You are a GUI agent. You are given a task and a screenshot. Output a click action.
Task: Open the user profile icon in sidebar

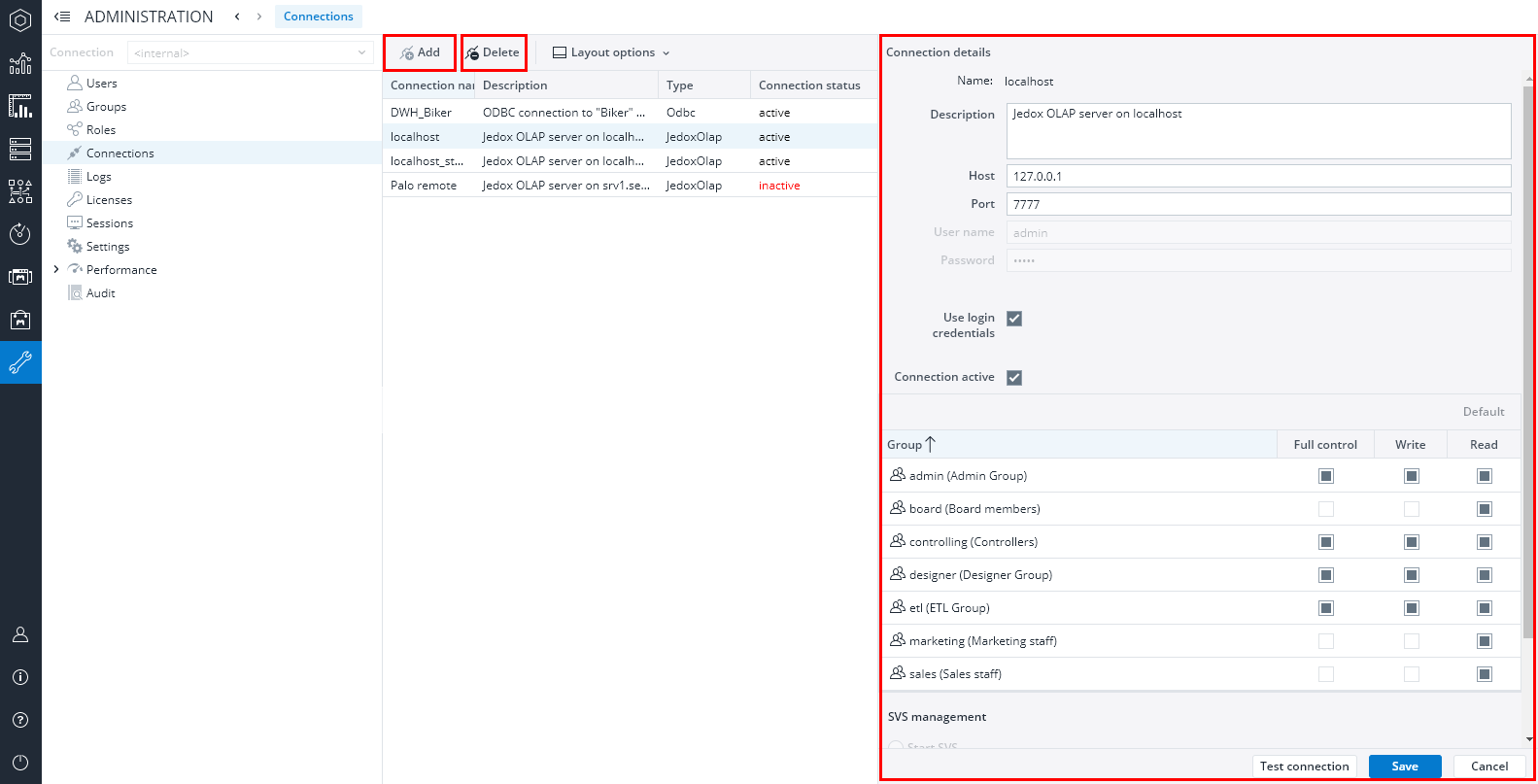[20, 634]
